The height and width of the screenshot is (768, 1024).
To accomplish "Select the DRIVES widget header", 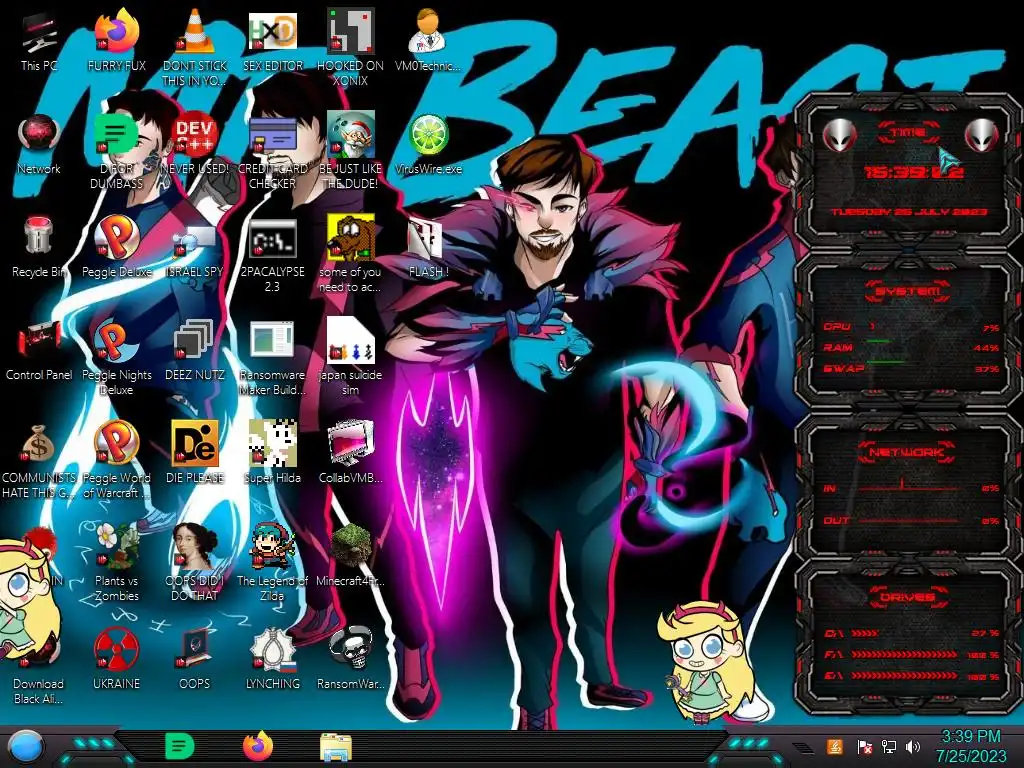I will [907, 597].
